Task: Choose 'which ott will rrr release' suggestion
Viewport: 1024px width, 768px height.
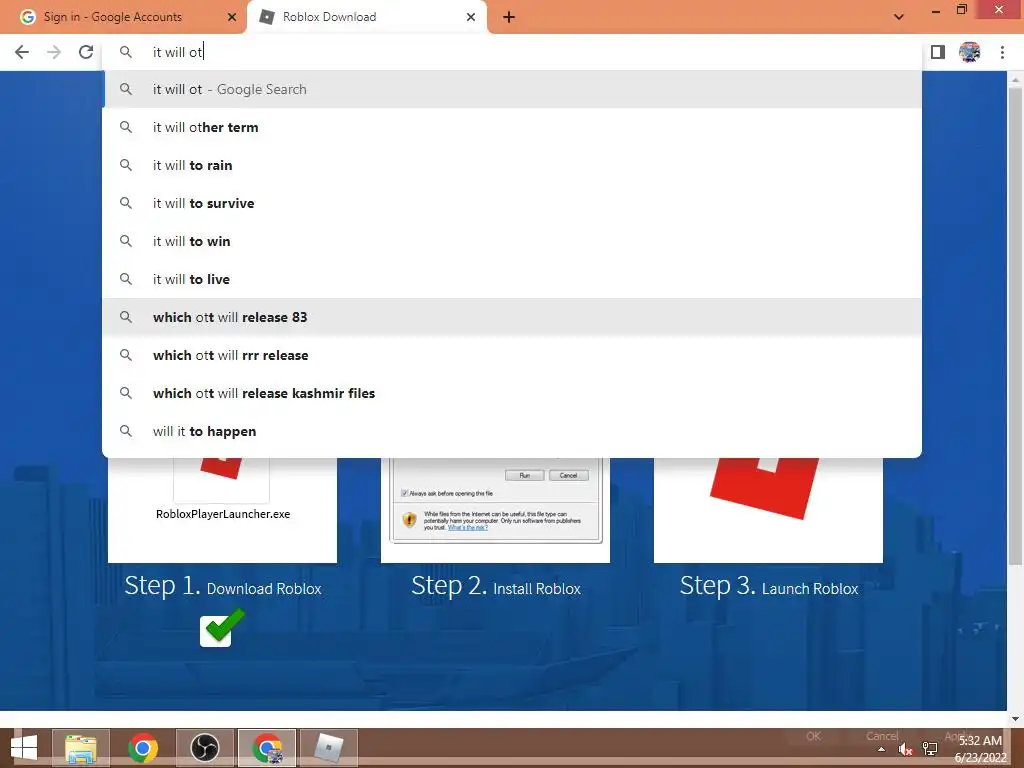Action: point(512,355)
